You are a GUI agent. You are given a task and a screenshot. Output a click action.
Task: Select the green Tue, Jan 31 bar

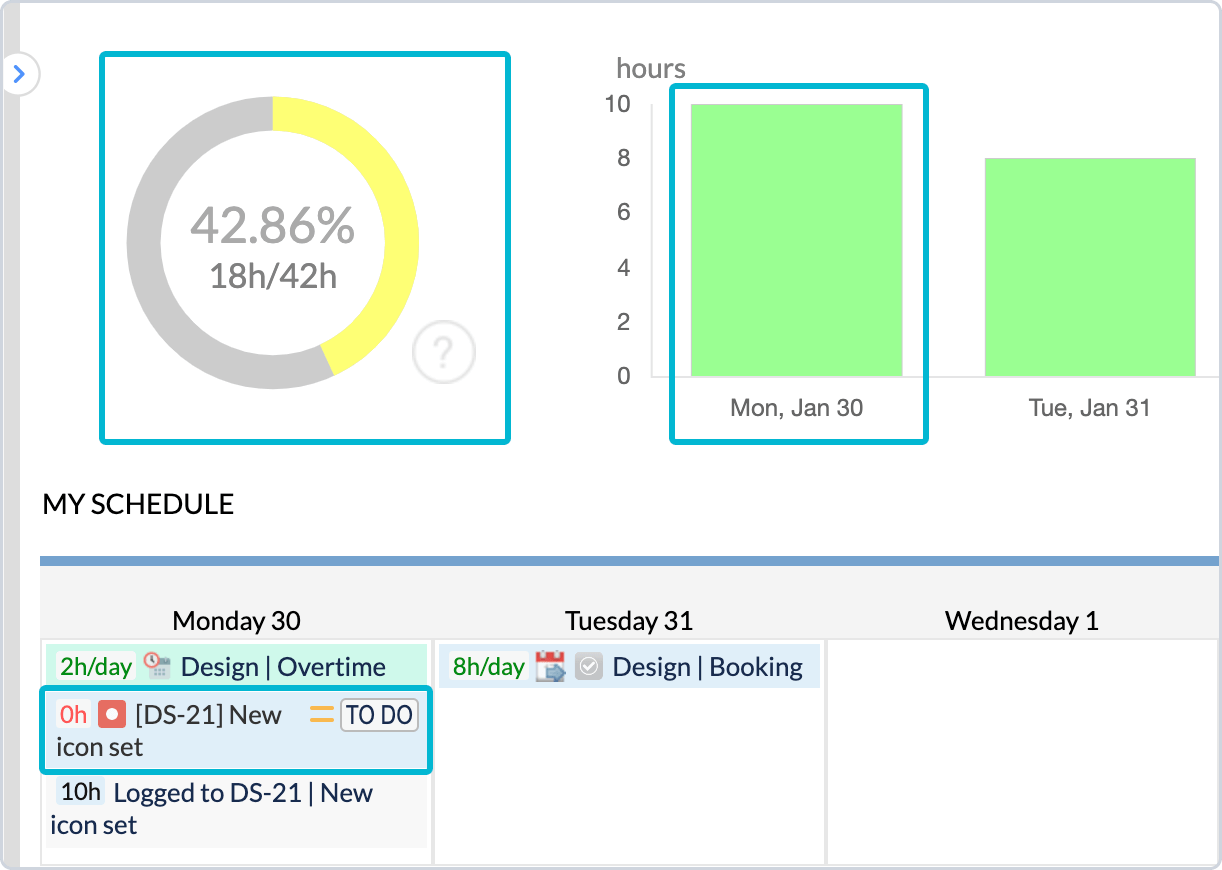1089,267
